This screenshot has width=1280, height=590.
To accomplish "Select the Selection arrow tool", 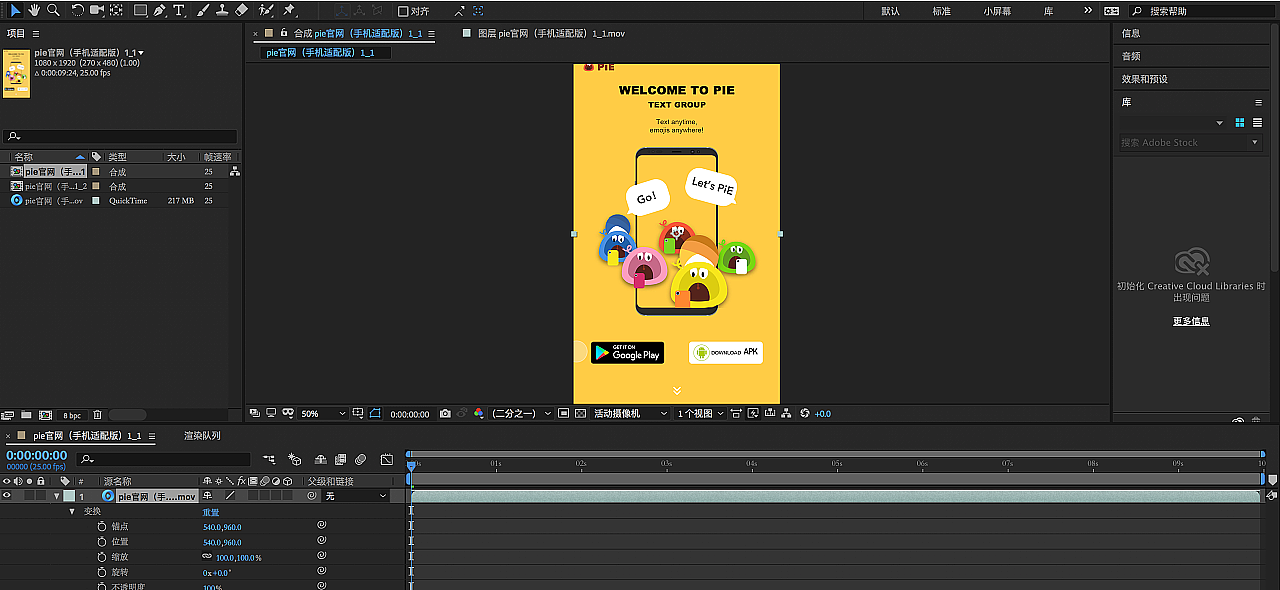I will [x=15, y=10].
